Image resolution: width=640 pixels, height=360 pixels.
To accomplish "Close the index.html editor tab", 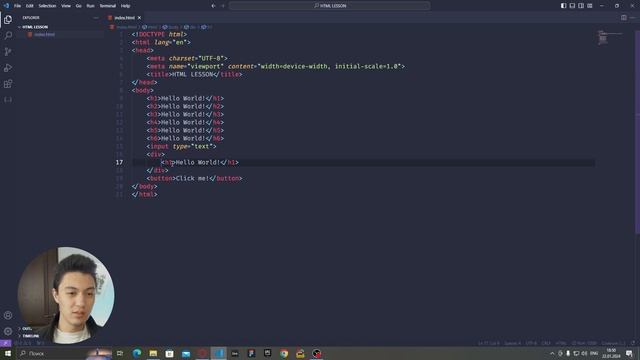I will click(x=139, y=18).
